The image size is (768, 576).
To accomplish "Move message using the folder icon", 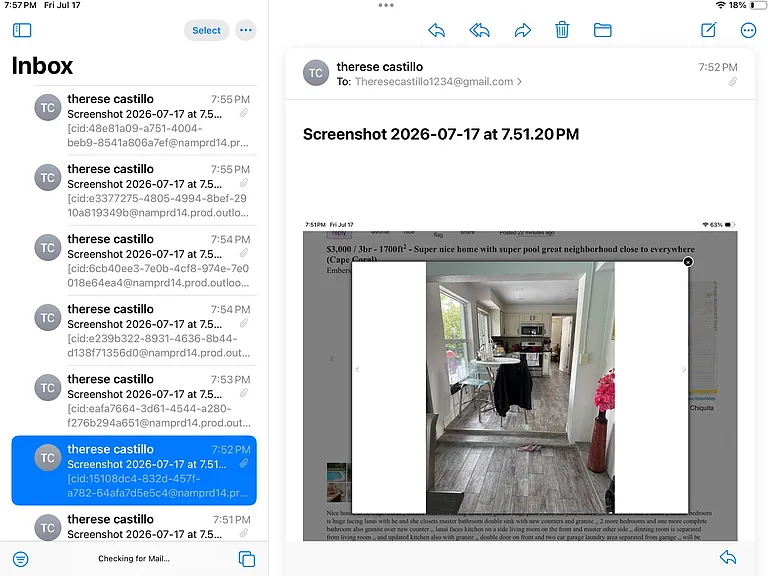I will coord(602,30).
